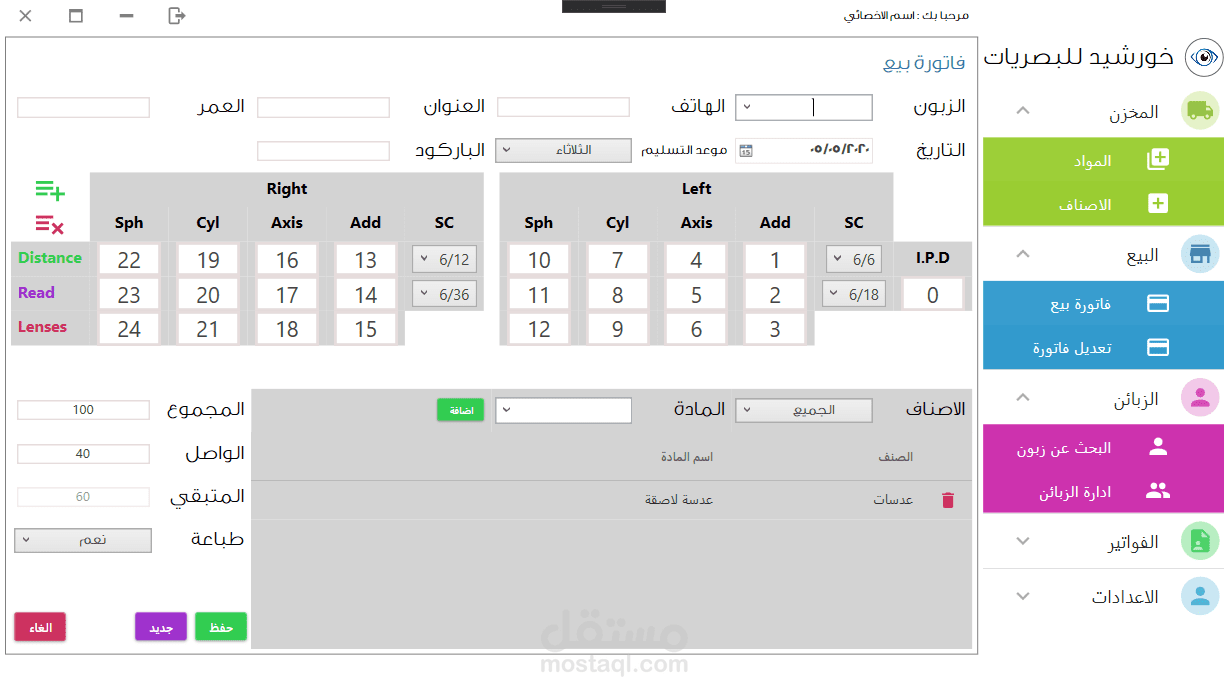Click the green حفظ save button
Viewport: 1229px width, 691px height.
(x=221, y=627)
